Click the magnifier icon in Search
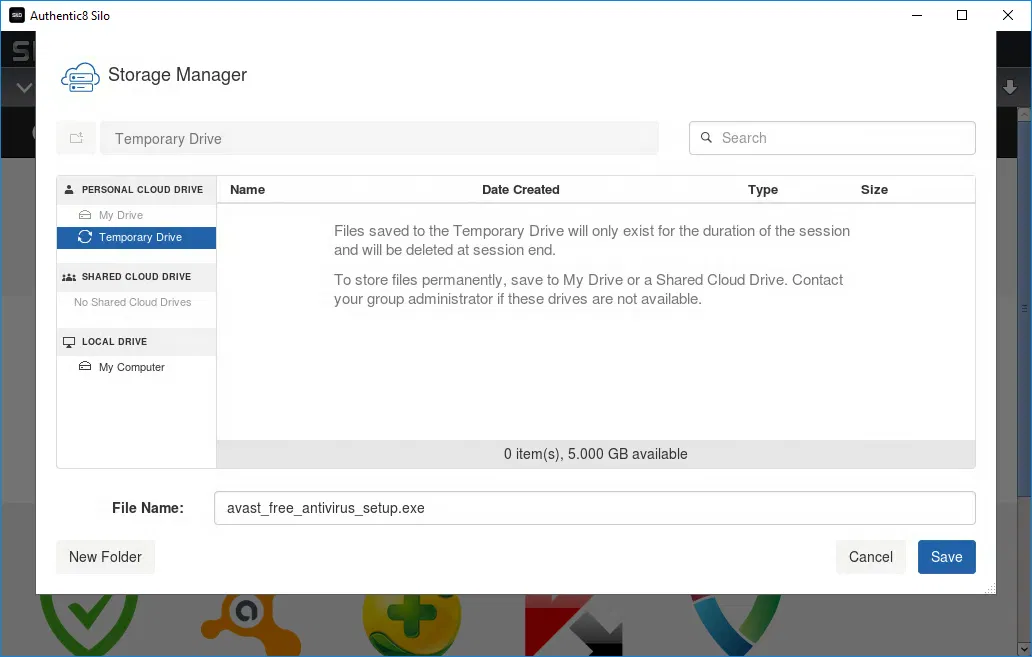The height and width of the screenshot is (657, 1032). pyautogui.click(x=706, y=138)
